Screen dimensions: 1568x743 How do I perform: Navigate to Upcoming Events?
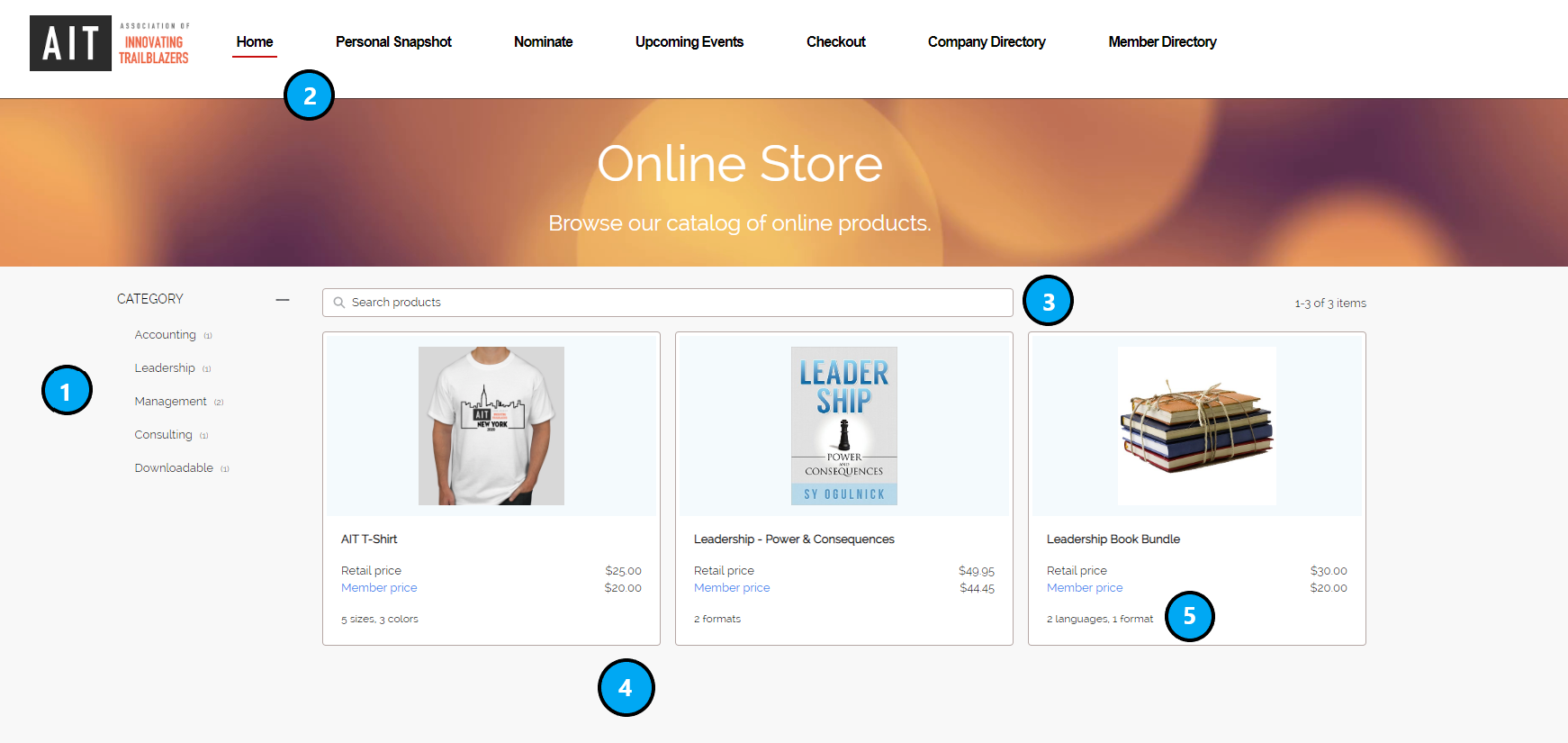coord(689,42)
